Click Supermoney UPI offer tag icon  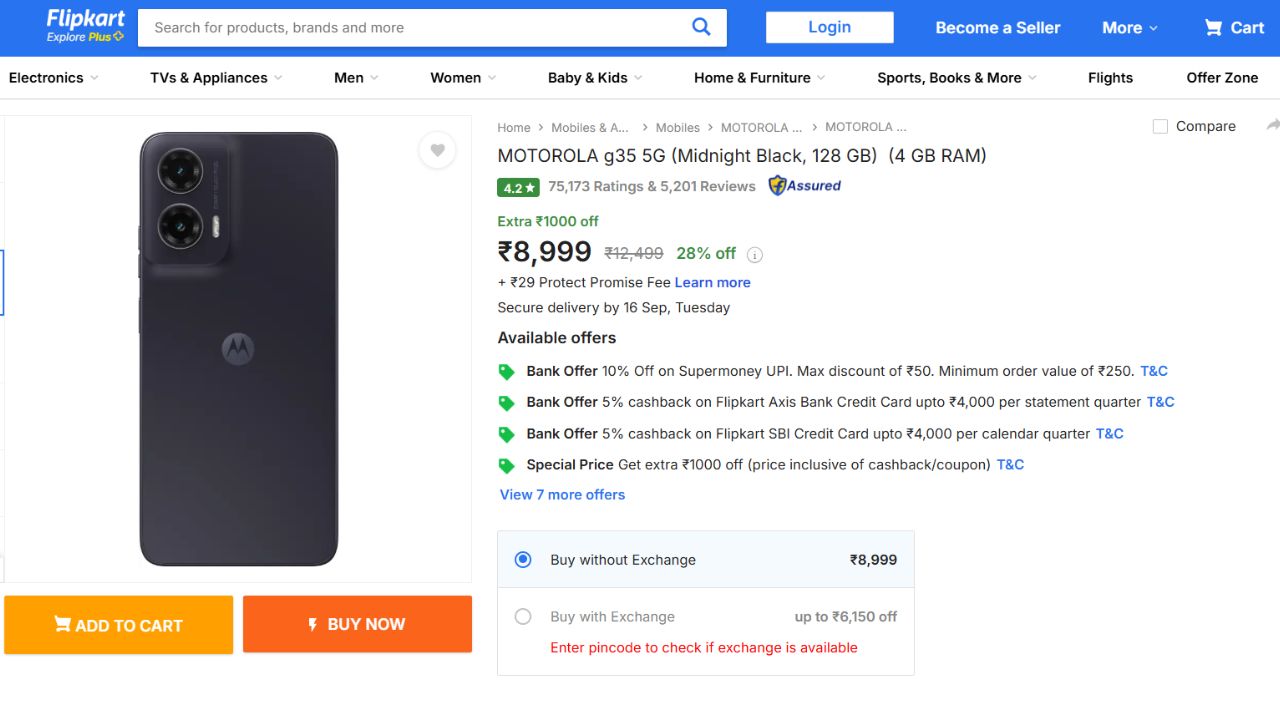pyautogui.click(x=507, y=372)
